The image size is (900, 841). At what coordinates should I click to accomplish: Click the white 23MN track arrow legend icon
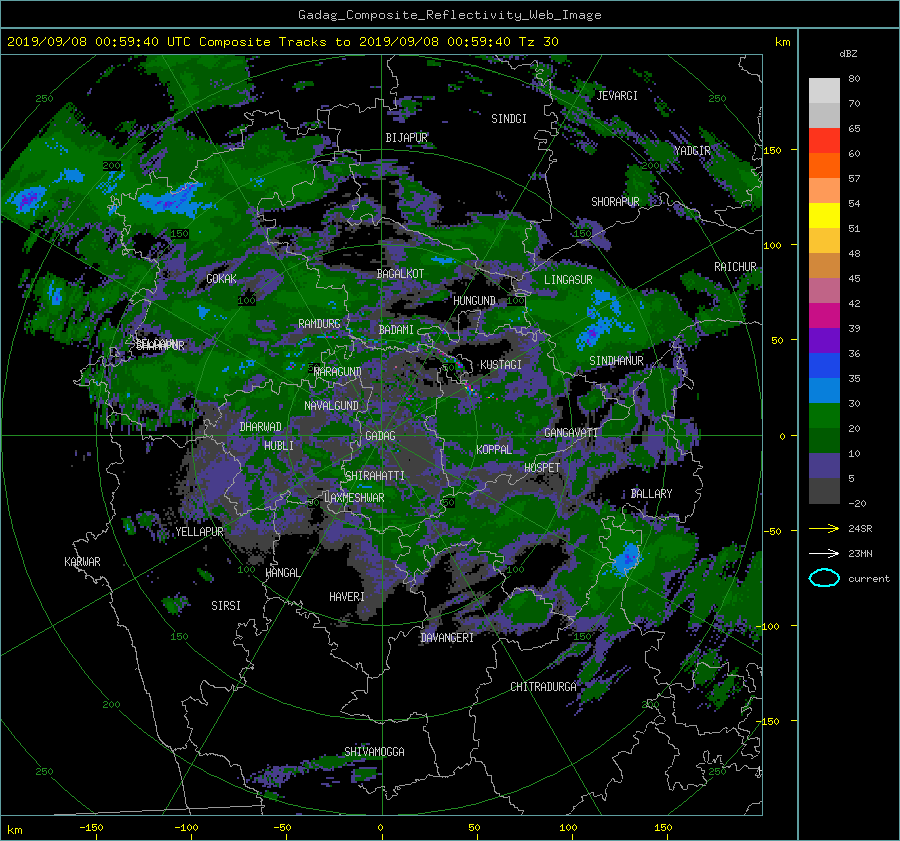[x=824, y=553]
